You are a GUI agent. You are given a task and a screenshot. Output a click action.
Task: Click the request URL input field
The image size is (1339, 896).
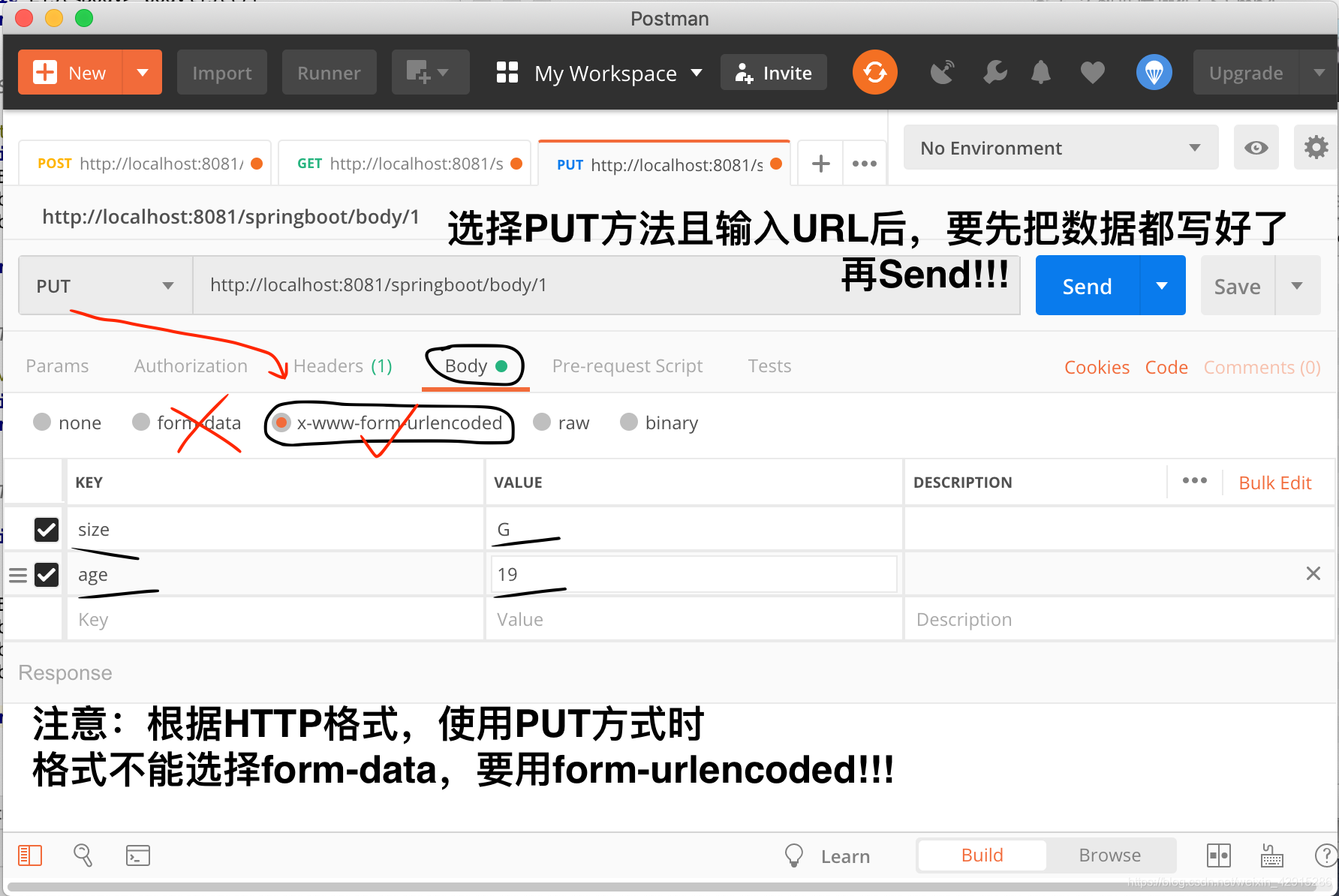point(606,285)
